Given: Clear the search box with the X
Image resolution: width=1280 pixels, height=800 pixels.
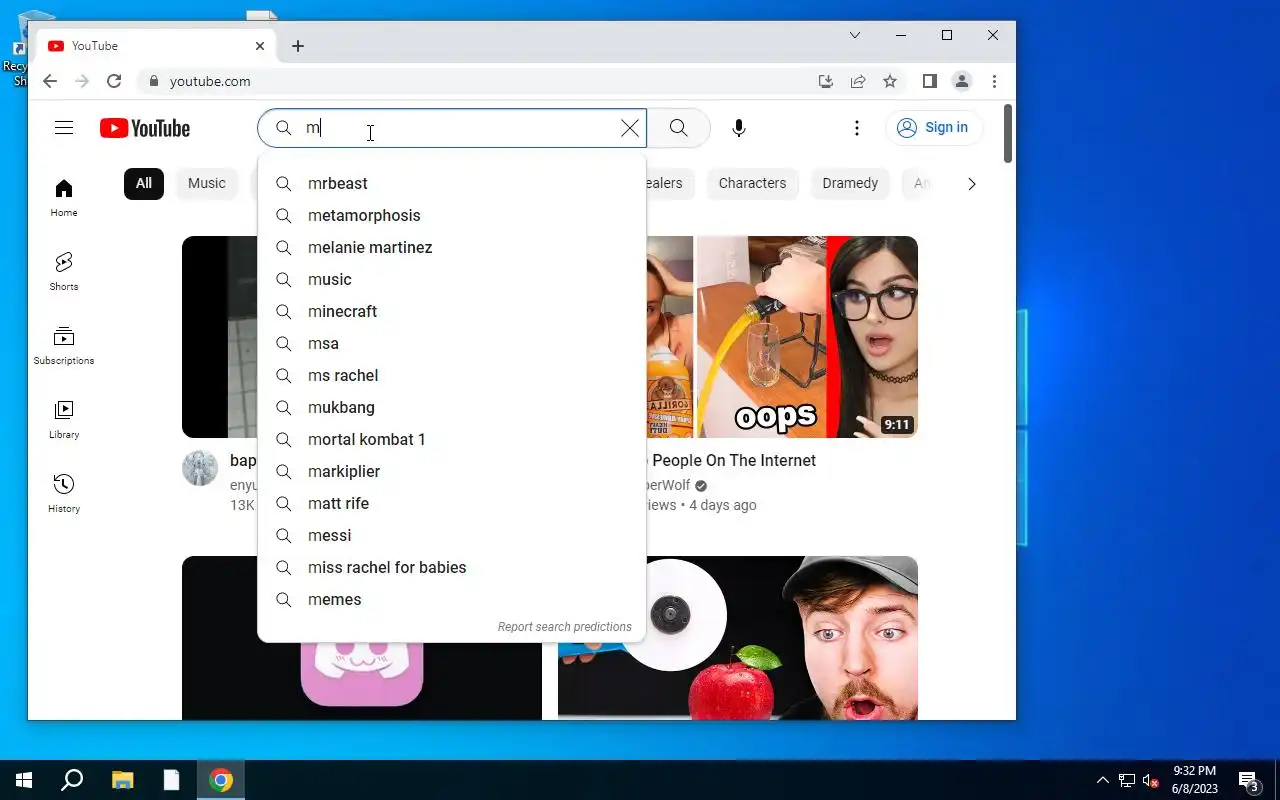Looking at the screenshot, I should (630, 128).
